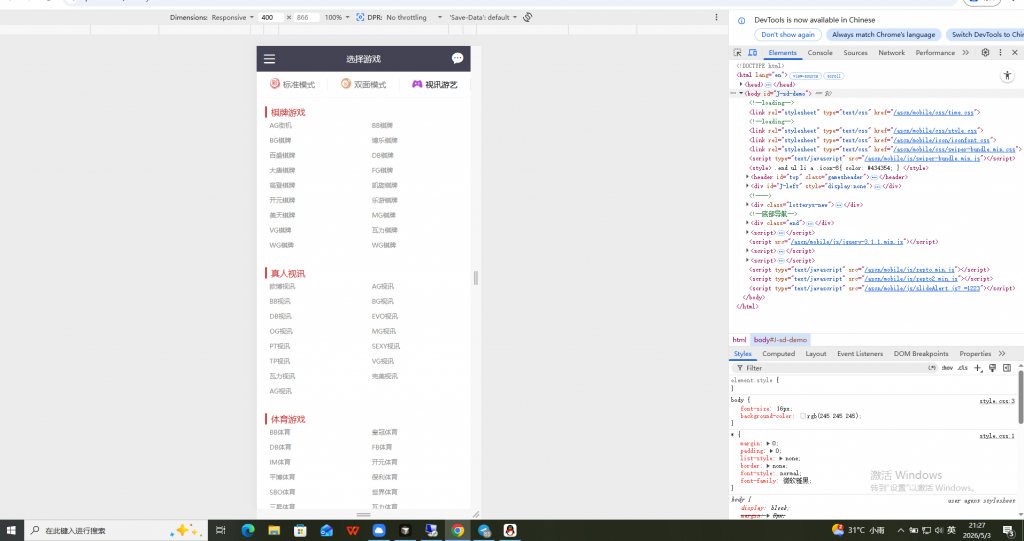Image resolution: width=1024 pixels, height=541 pixels.
Task: Open the Performance tab in DevTools
Action: click(x=935, y=53)
